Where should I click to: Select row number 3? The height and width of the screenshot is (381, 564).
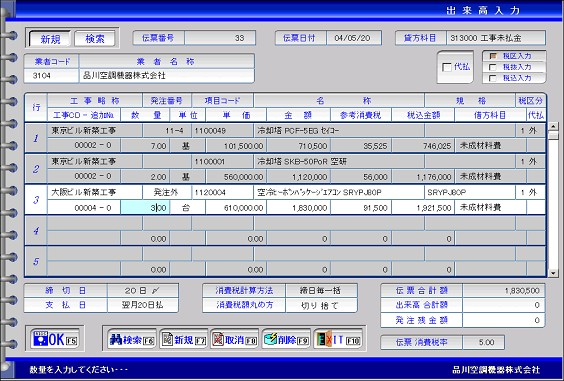[x=36, y=200]
